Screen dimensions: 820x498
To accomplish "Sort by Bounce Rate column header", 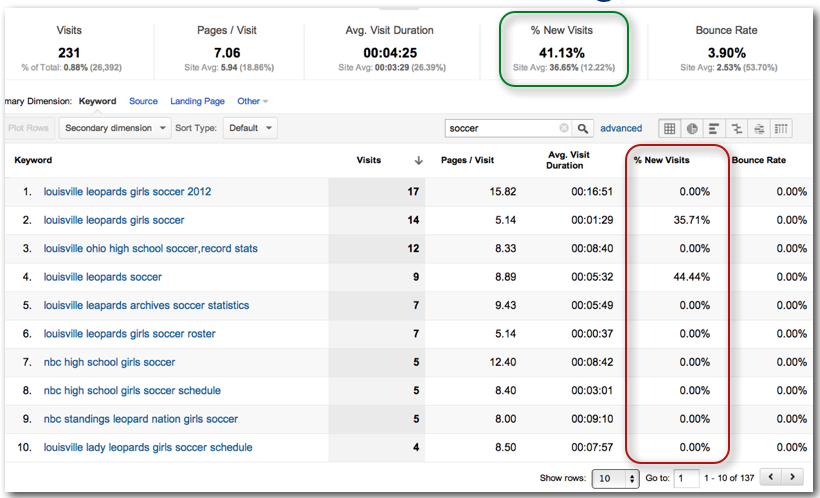I will pos(759,160).
